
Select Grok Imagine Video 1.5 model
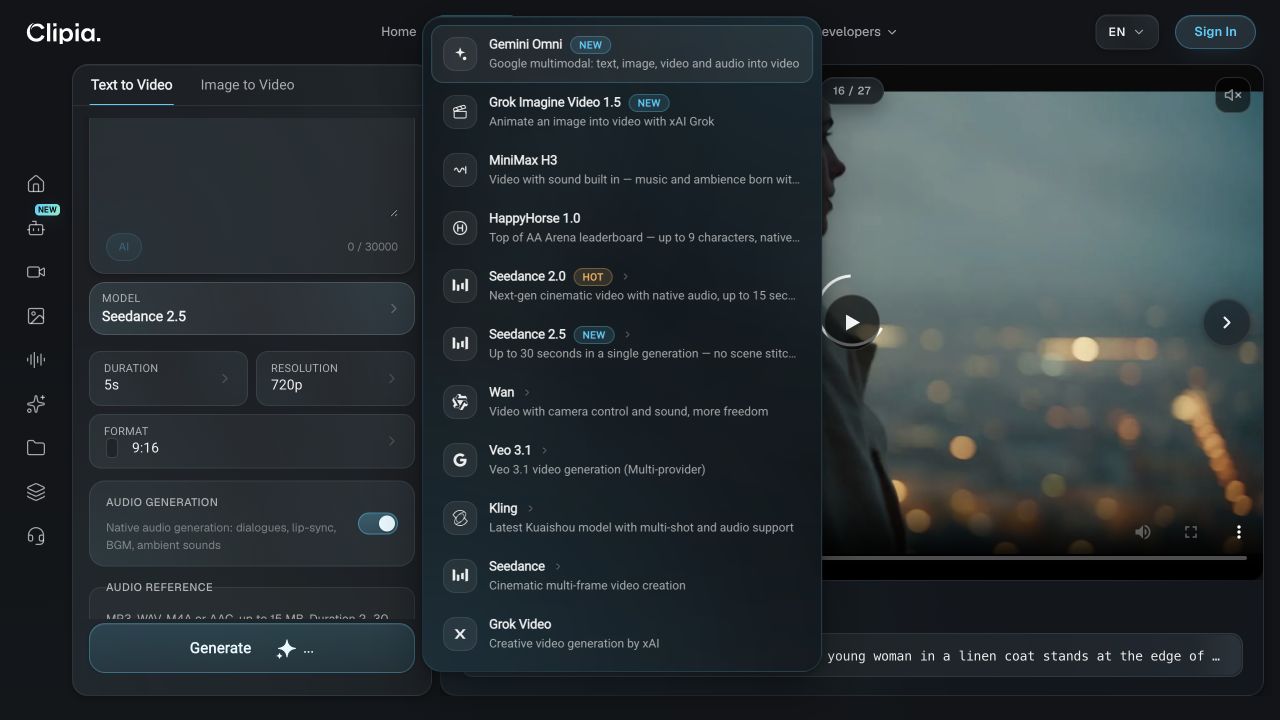tap(621, 112)
